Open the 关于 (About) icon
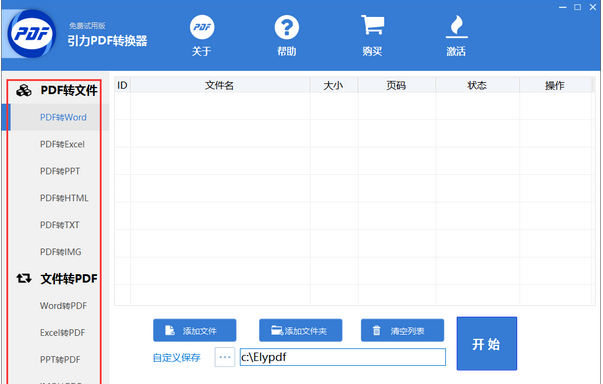 pos(202,27)
